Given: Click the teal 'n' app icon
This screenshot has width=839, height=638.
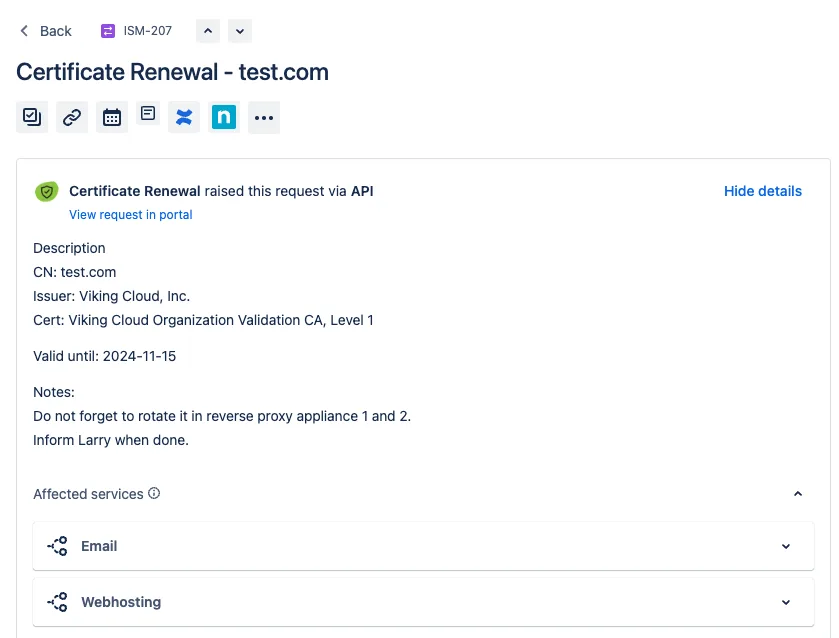Looking at the screenshot, I should tap(224, 117).
